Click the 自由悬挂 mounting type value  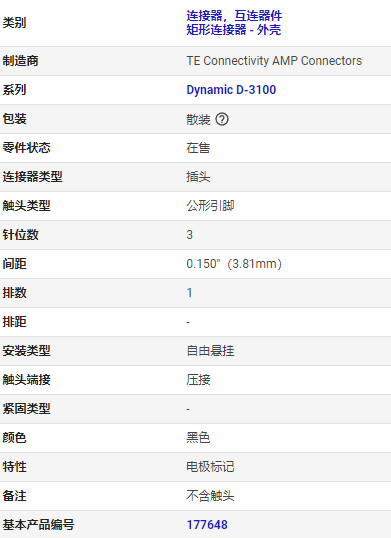210,351
